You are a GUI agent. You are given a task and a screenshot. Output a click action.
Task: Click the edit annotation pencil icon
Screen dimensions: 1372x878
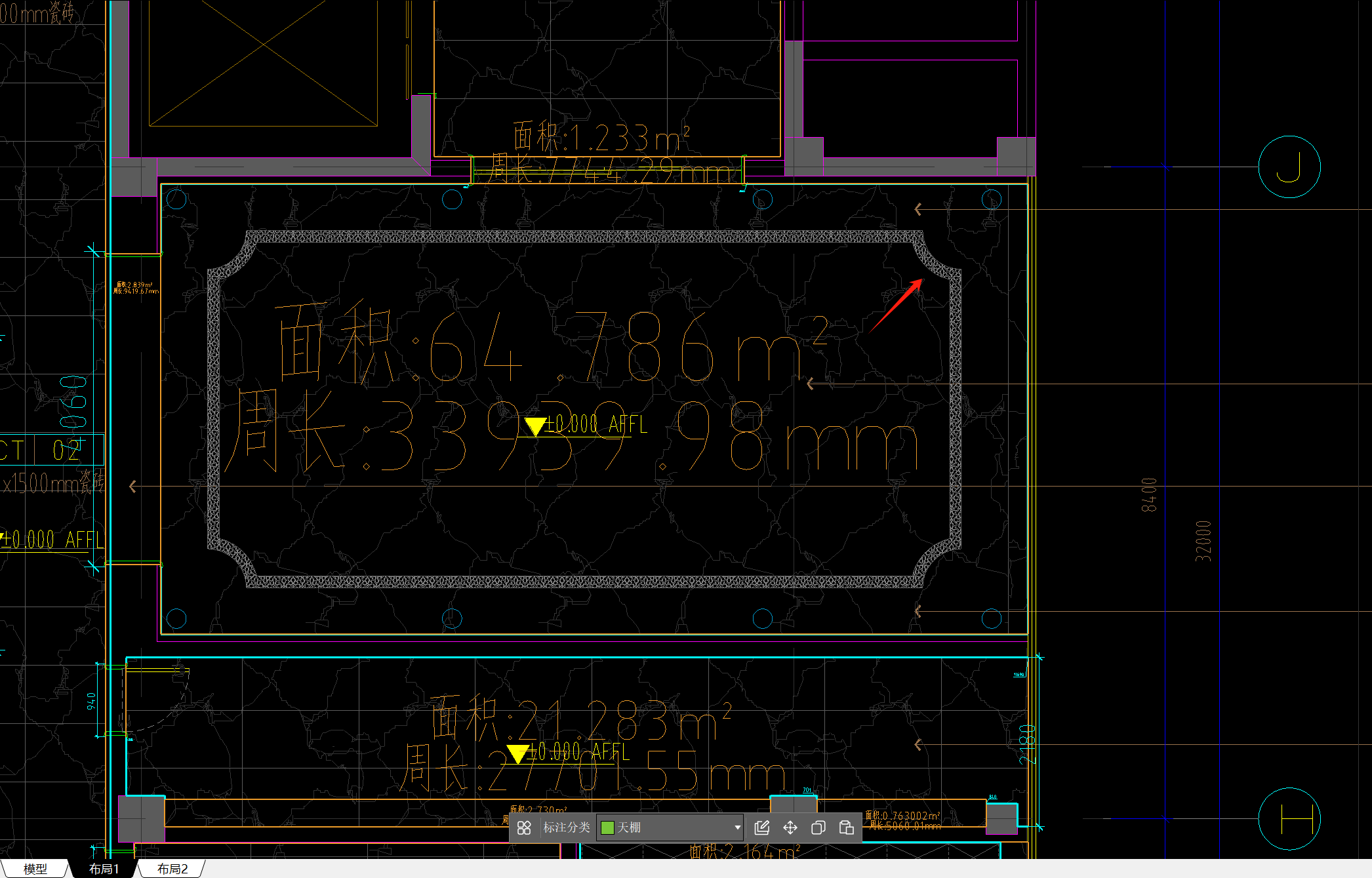coord(761,828)
